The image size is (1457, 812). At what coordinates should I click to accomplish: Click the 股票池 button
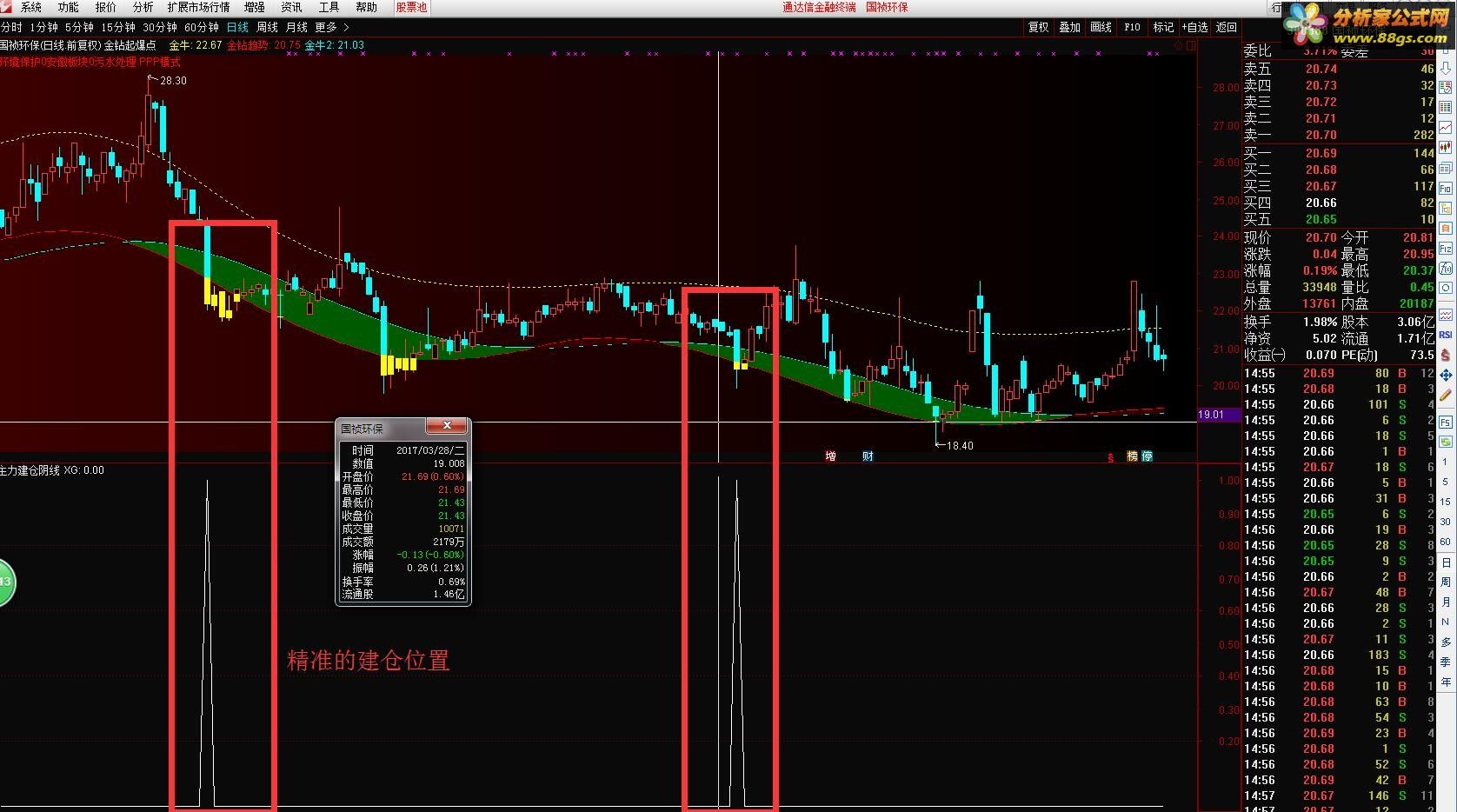(411, 7)
